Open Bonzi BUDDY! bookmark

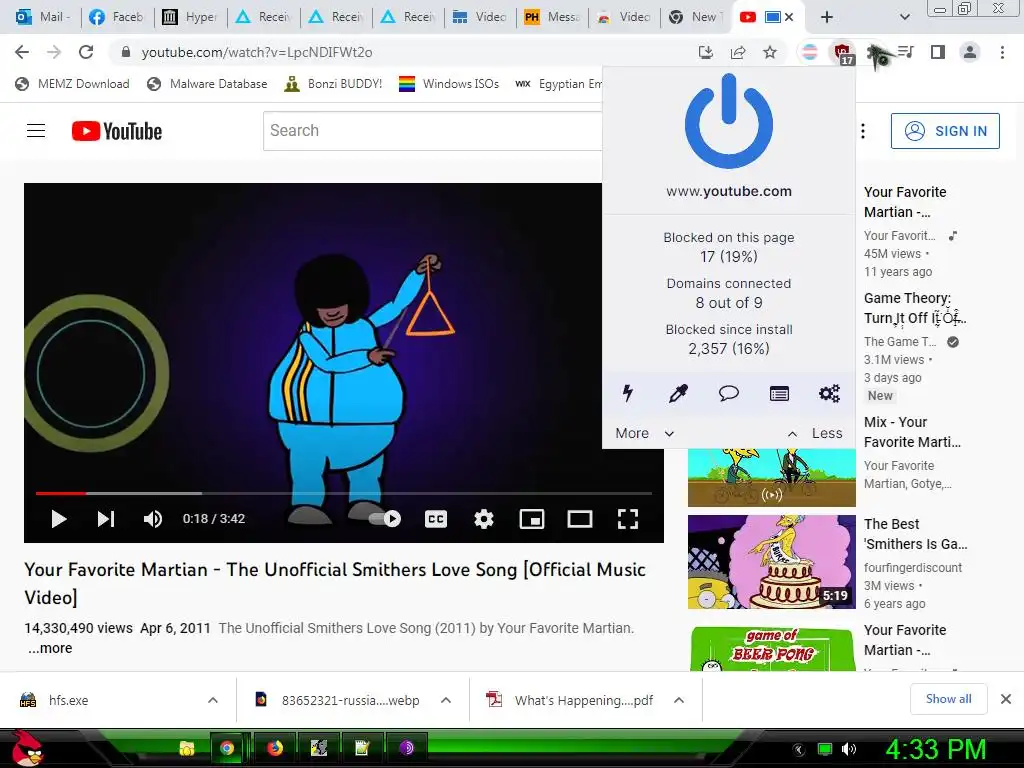click(334, 84)
